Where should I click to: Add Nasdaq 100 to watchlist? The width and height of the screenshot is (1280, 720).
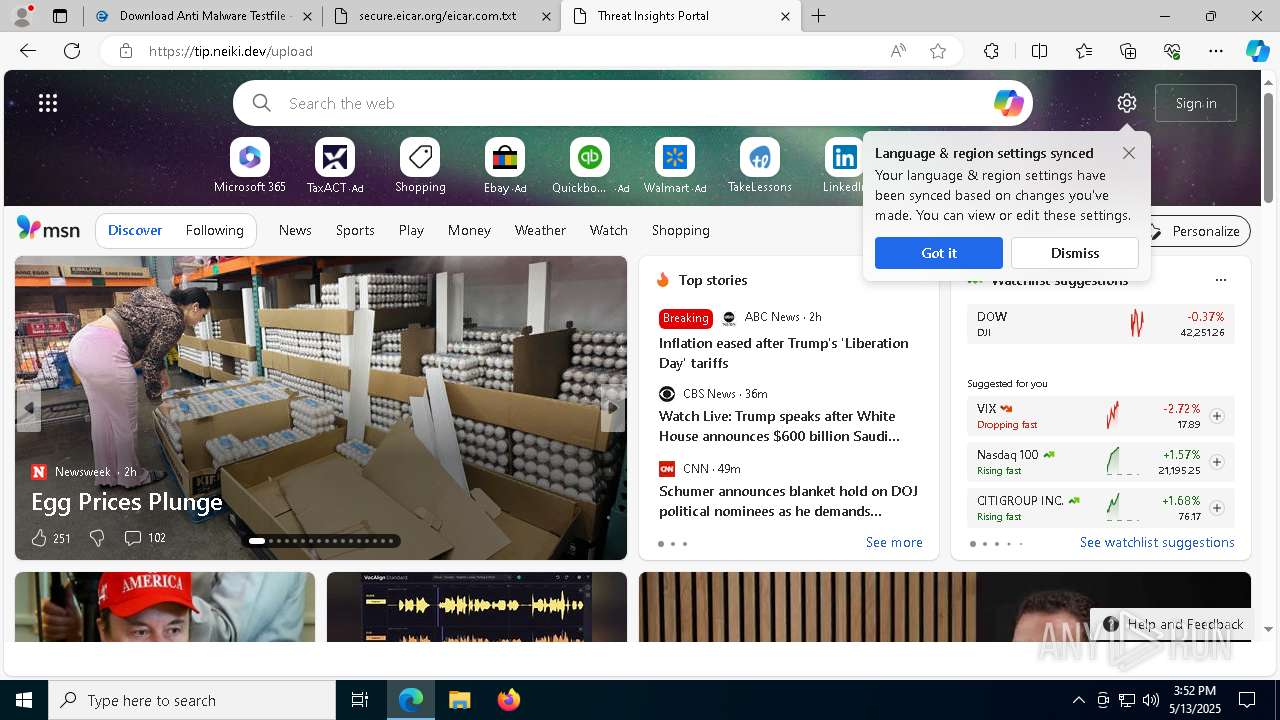tap(1217, 462)
